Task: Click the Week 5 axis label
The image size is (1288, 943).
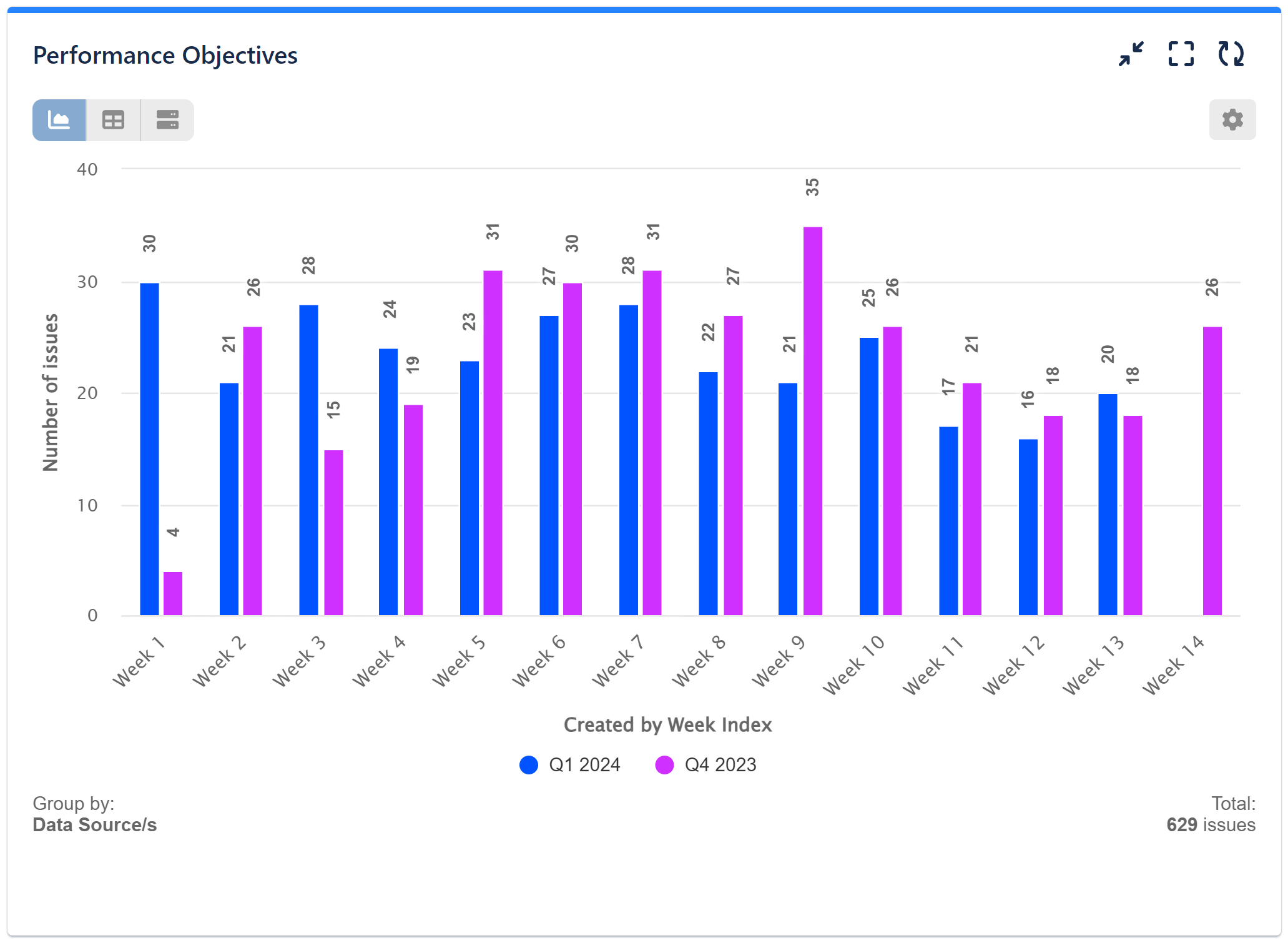Action: coord(460,660)
